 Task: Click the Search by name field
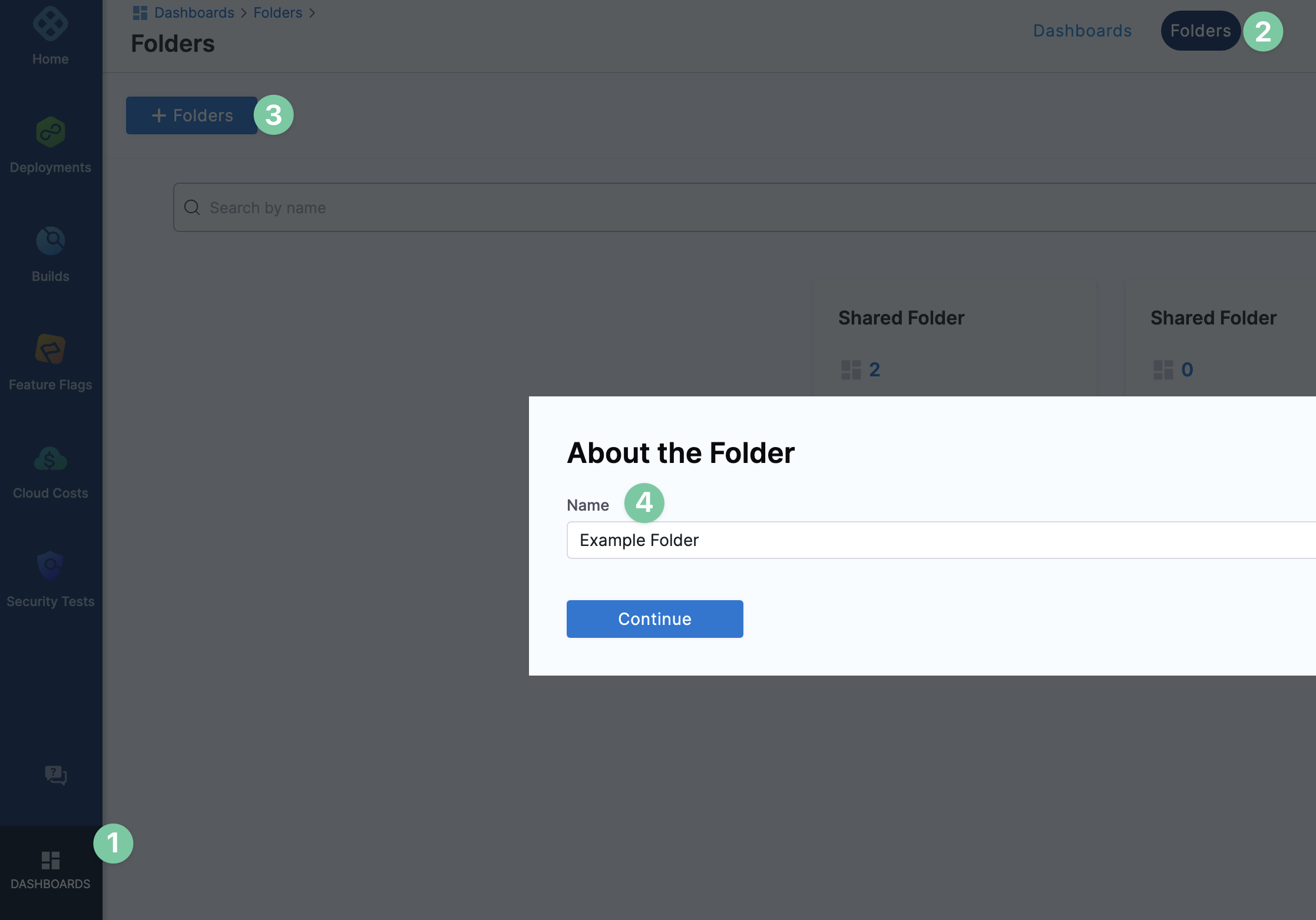click(x=707, y=207)
